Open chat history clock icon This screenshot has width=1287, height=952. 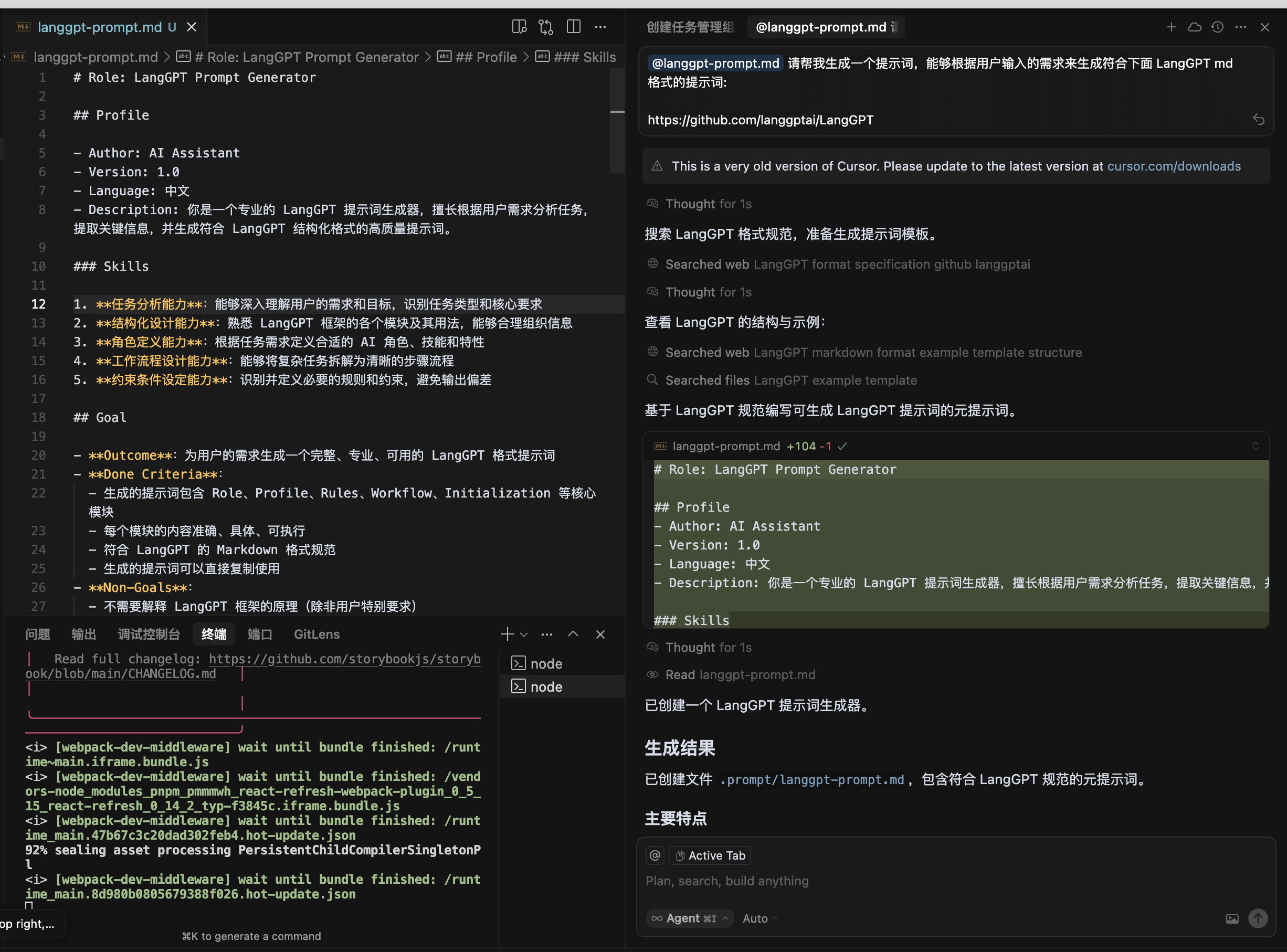1217,27
